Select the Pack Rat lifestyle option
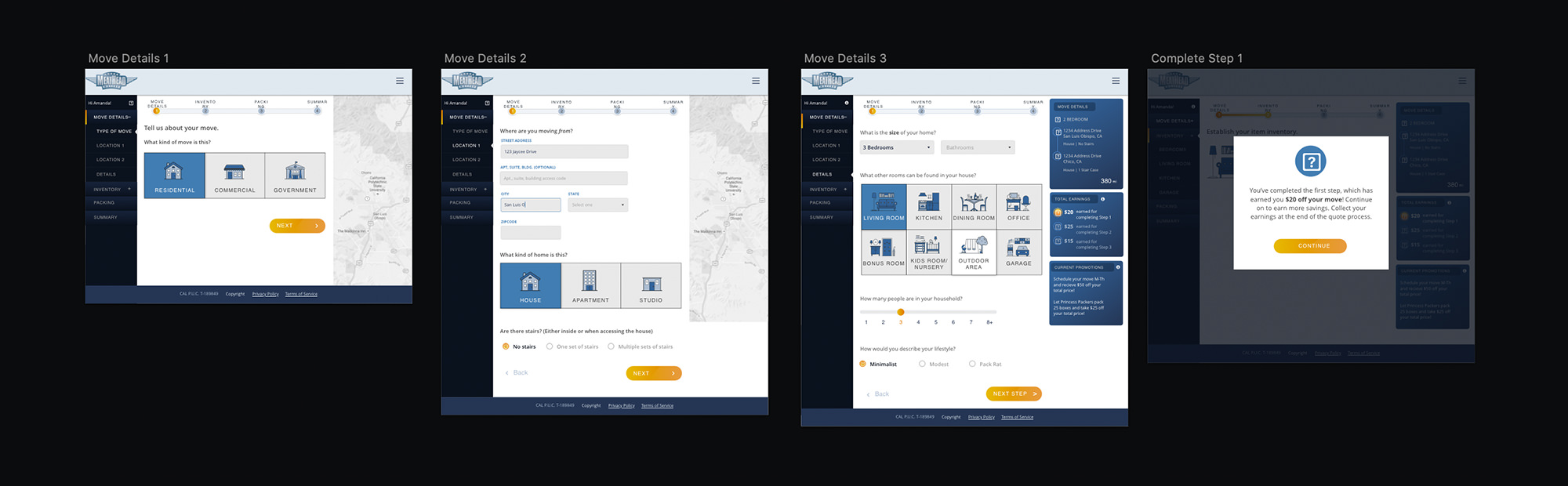1568x486 pixels. 985,364
